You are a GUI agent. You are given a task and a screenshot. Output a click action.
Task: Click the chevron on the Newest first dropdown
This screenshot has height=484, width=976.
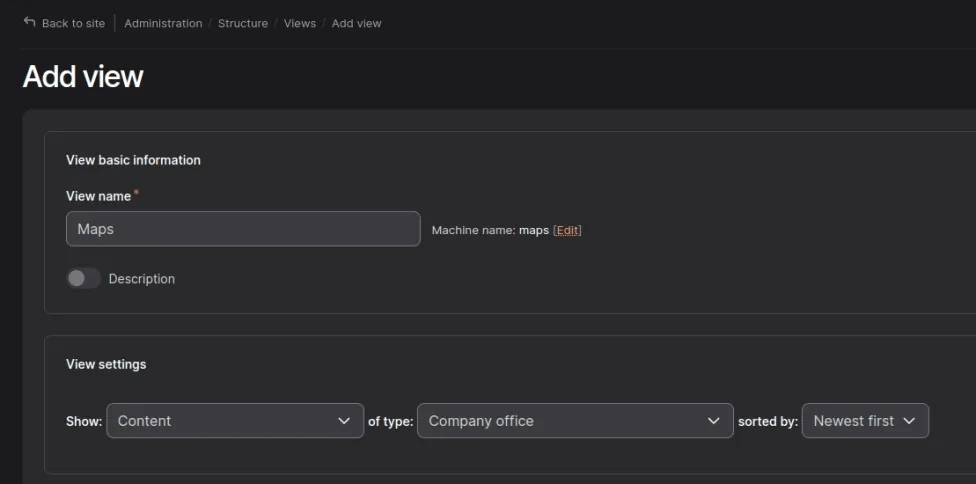(x=909, y=421)
